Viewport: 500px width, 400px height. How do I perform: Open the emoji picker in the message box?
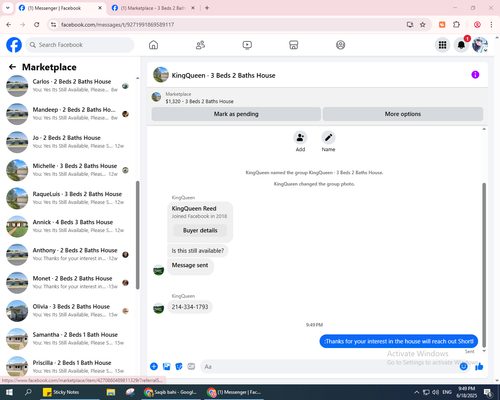tap(463, 366)
